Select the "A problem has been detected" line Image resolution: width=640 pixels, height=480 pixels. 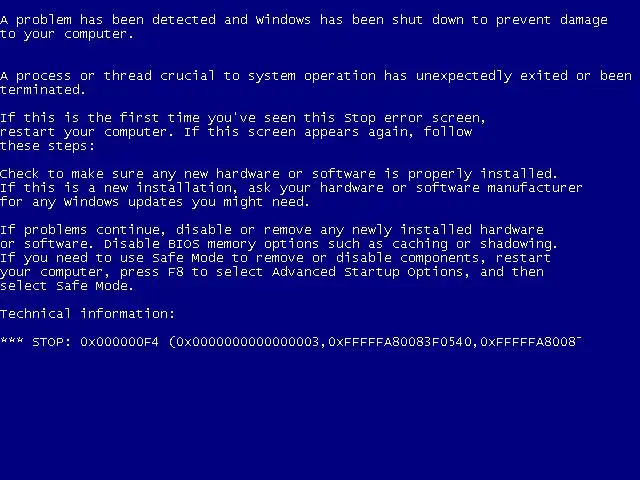304,20
